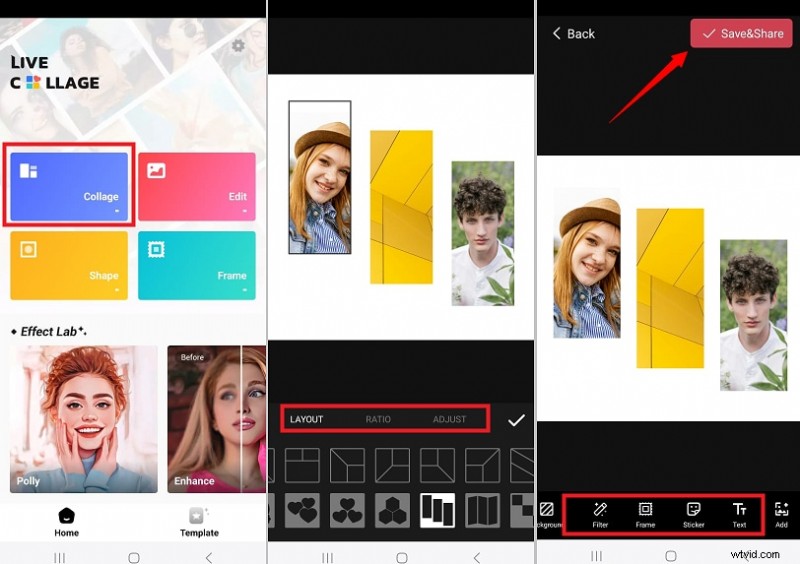
Task: Tap Android home button on layout screen
Action: coord(402,558)
